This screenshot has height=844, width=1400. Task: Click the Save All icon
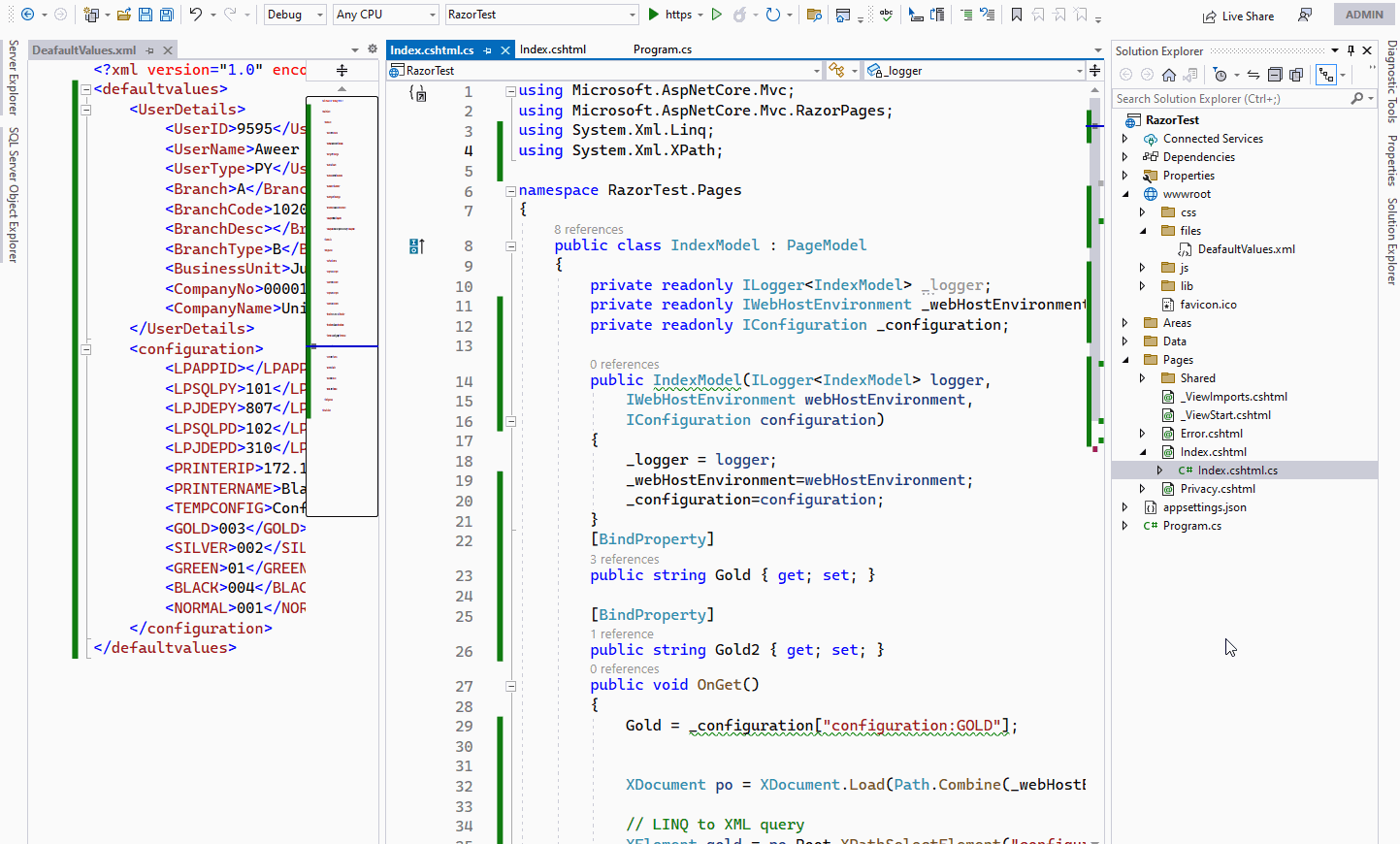(167, 15)
